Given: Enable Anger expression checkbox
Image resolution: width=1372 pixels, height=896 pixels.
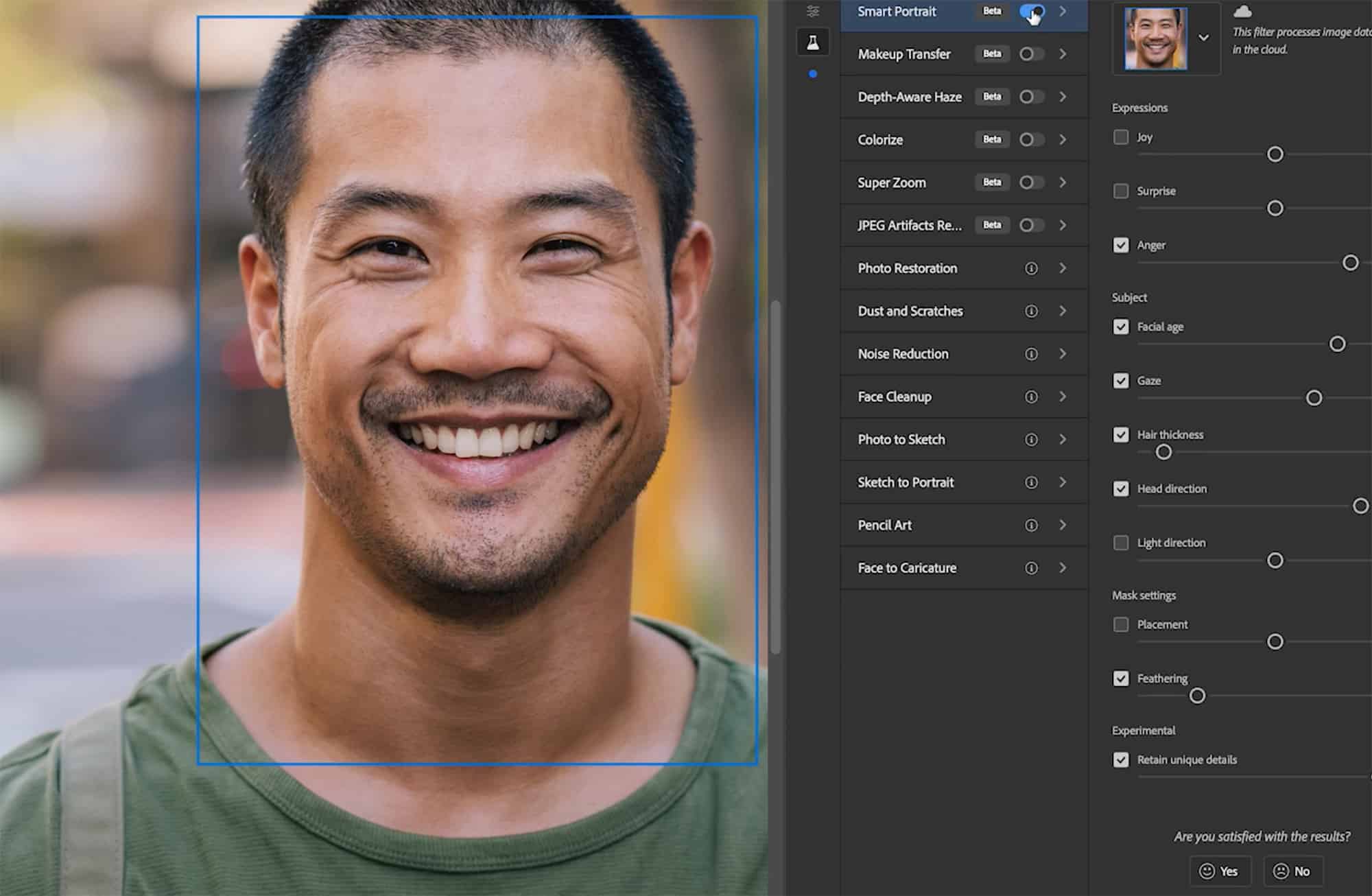Looking at the screenshot, I should 1121,245.
